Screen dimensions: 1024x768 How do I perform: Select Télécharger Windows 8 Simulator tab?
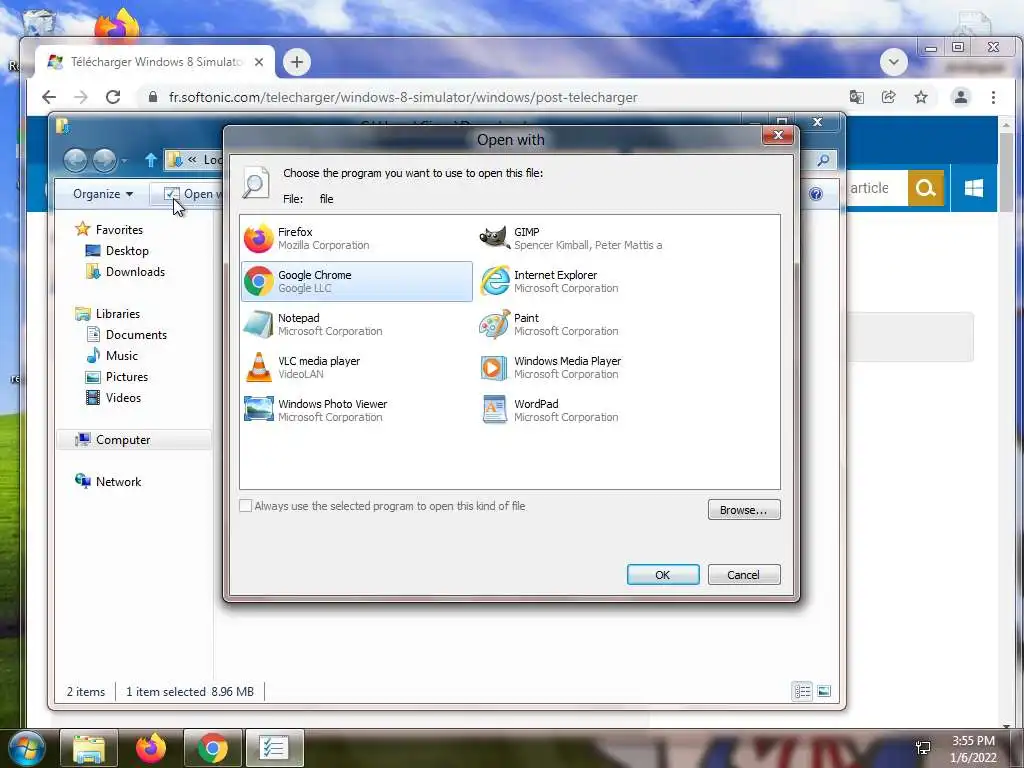pos(155,62)
